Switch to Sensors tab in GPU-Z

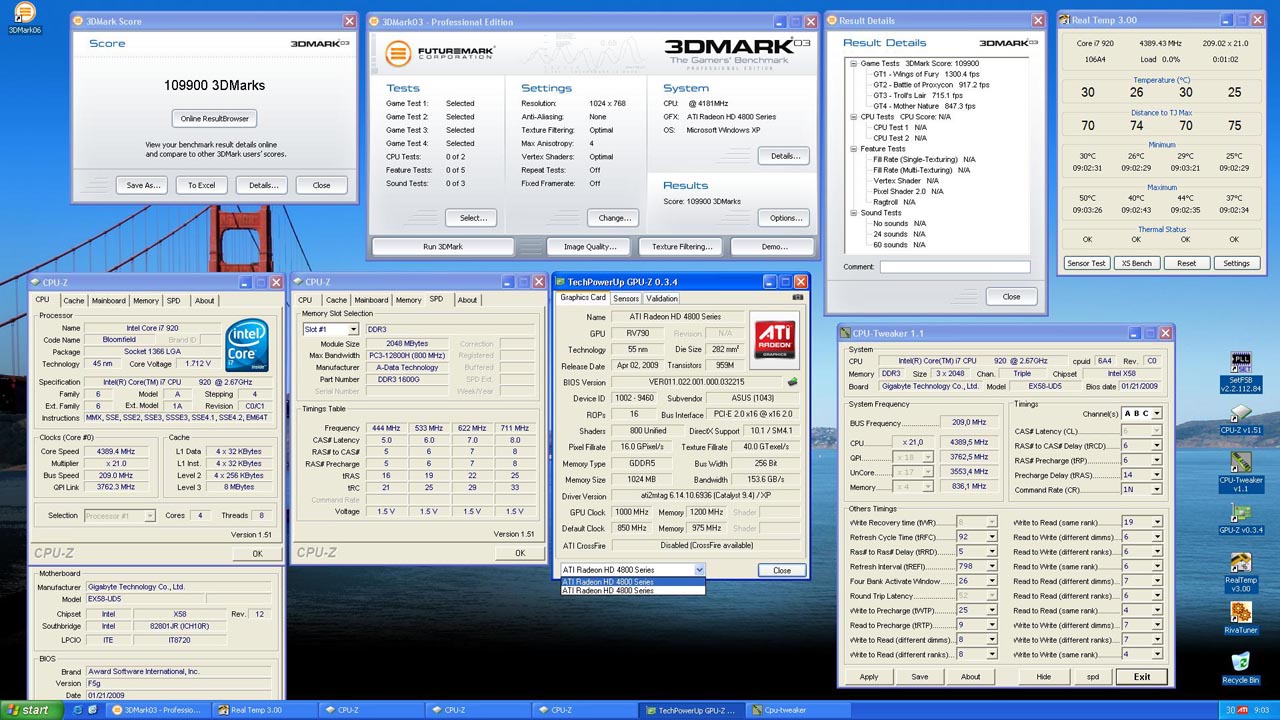point(626,298)
